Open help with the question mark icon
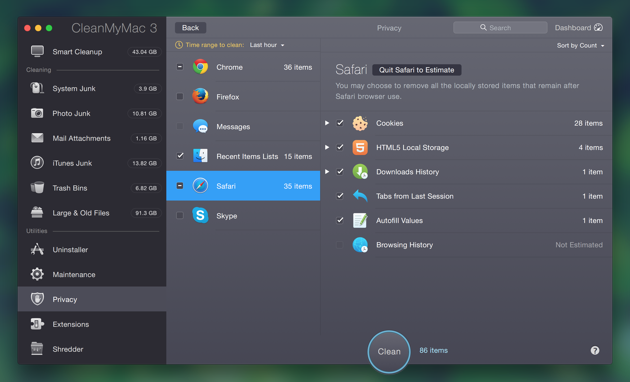The width and height of the screenshot is (630, 382). 595,350
